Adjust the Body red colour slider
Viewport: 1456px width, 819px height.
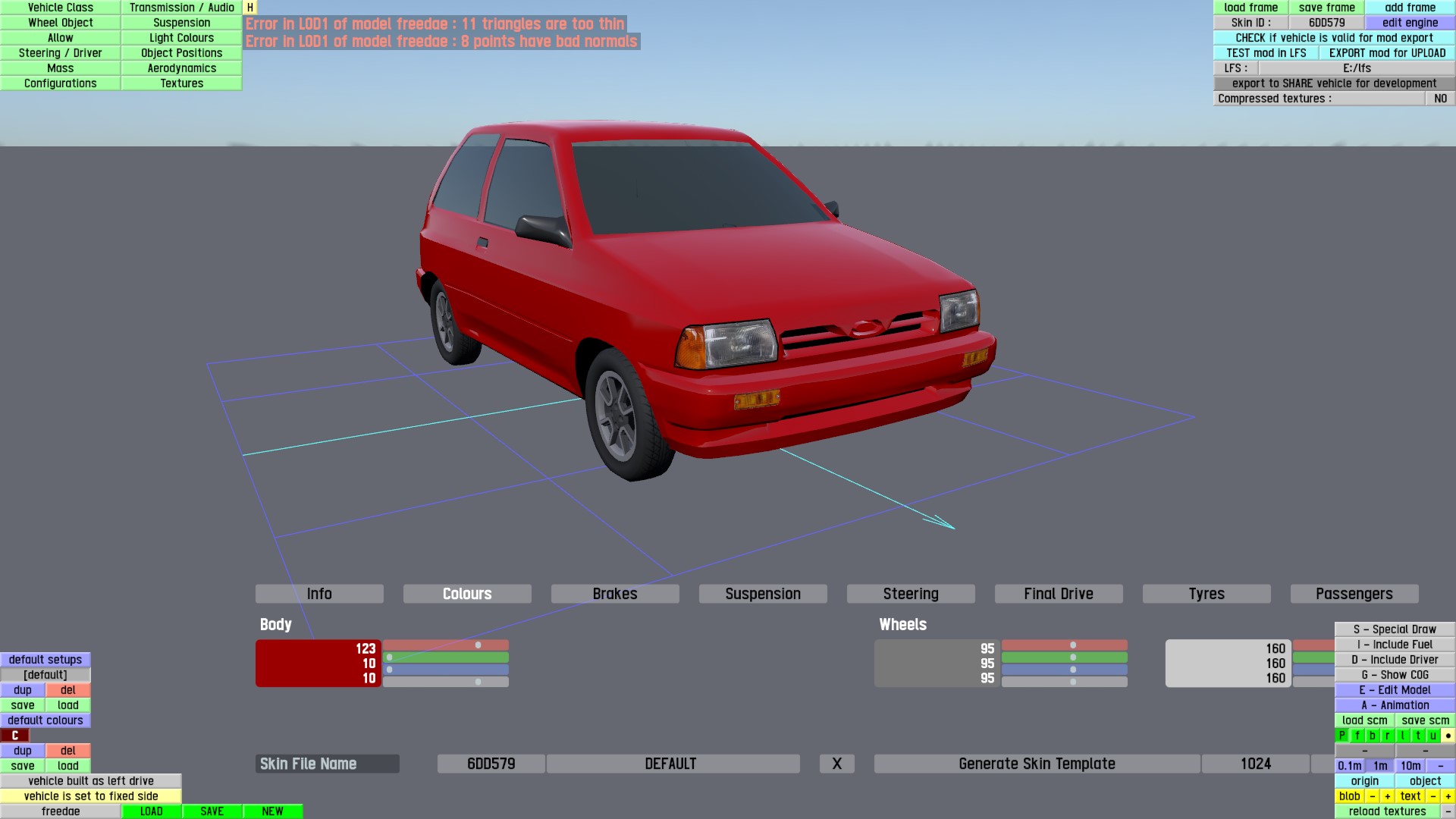tap(446, 645)
